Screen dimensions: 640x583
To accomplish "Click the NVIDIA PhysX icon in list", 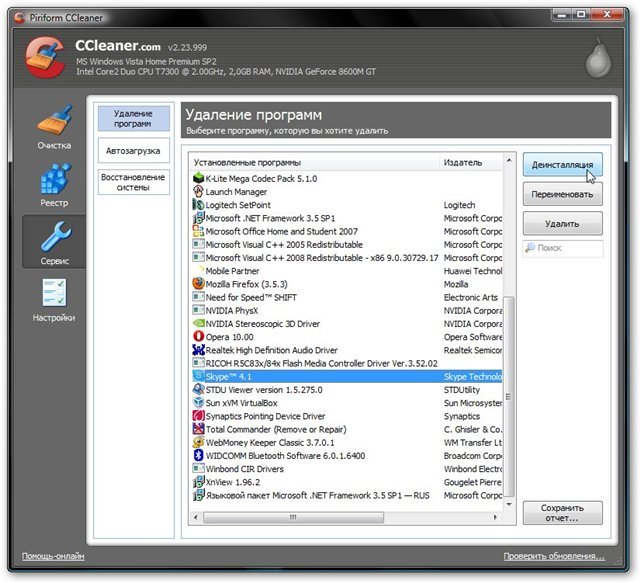I will pos(197,310).
